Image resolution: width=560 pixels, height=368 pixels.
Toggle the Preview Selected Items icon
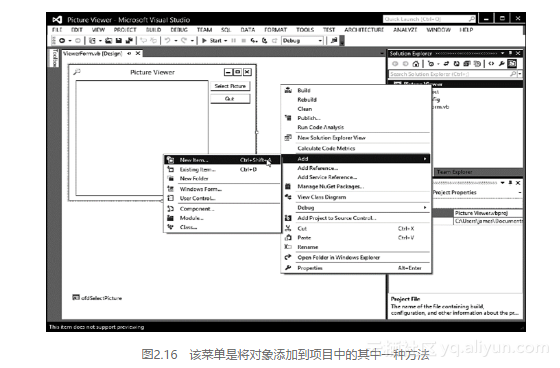pyautogui.click(x=512, y=64)
